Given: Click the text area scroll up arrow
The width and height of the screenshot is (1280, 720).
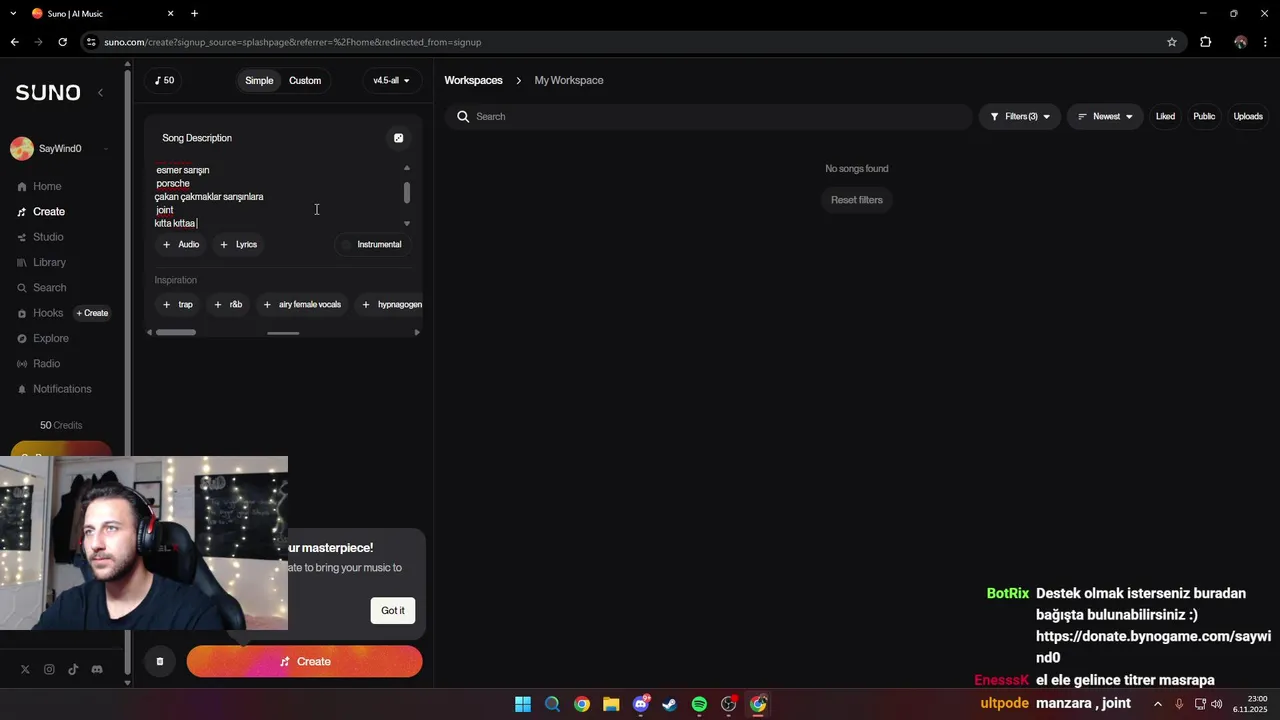Looking at the screenshot, I should click(407, 167).
